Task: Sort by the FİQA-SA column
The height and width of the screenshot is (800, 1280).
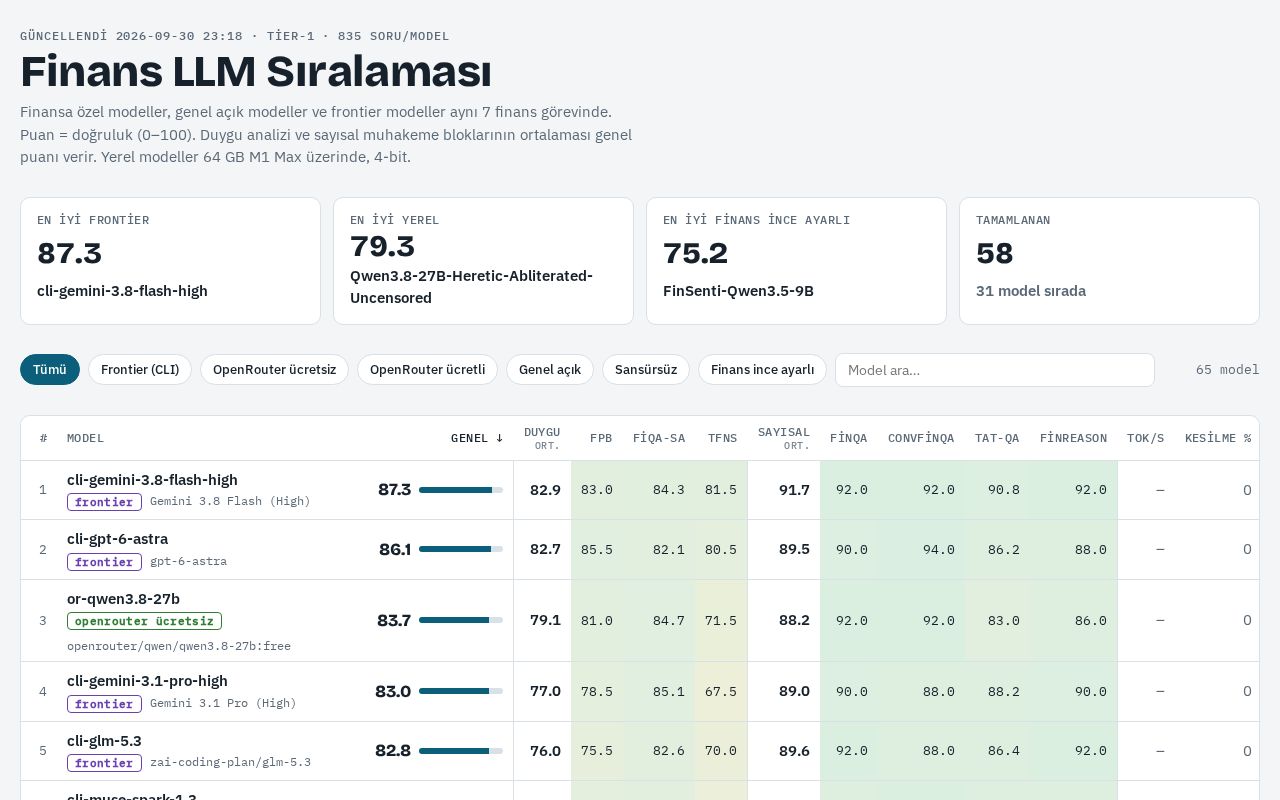Action: (659, 438)
